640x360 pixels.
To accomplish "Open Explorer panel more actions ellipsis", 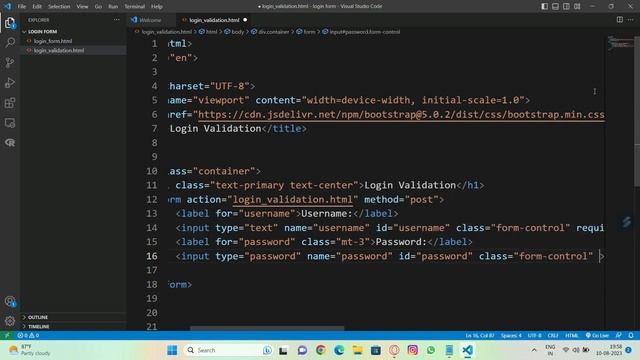I will (x=117, y=20).
